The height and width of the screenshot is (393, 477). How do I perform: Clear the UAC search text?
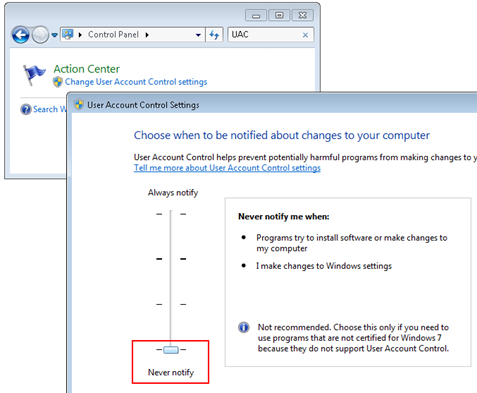(x=305, y=35)
